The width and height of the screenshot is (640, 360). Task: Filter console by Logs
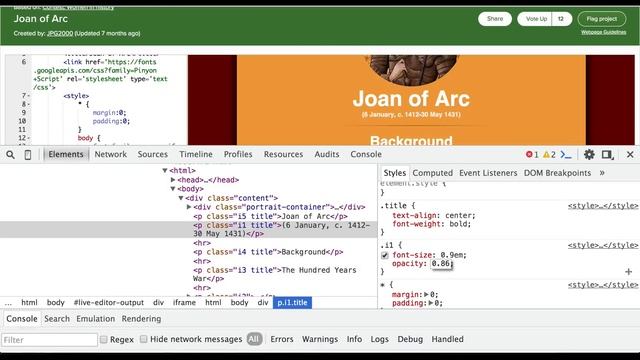[x=380, y=339]
